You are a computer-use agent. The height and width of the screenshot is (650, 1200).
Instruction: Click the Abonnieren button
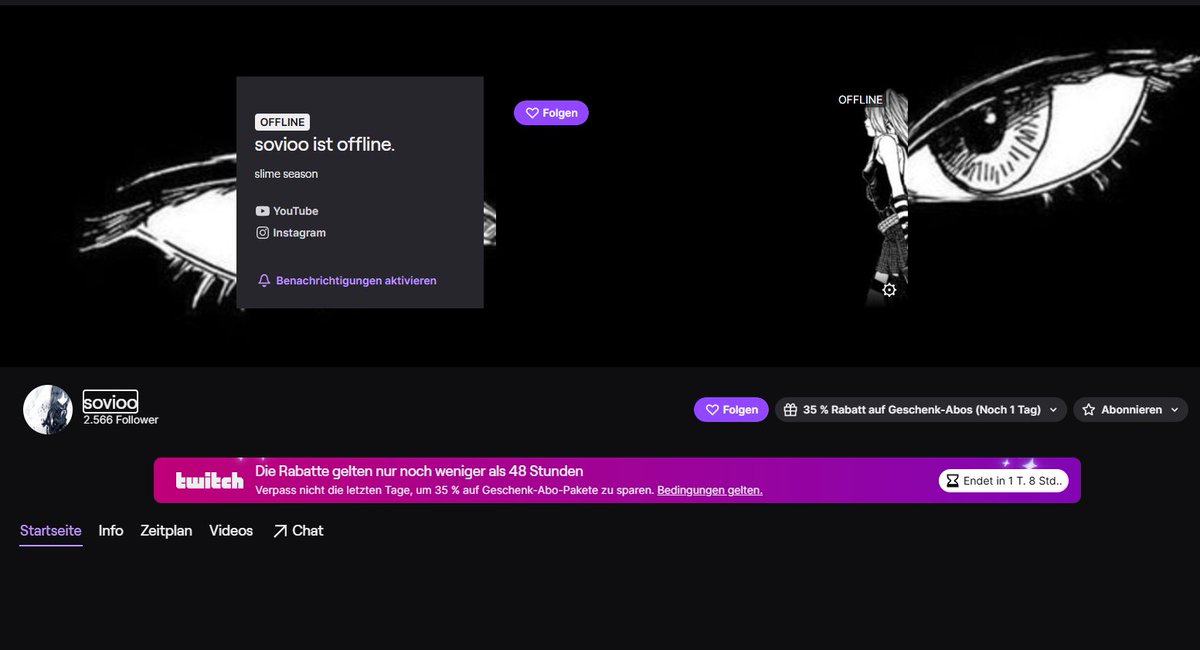[x=1130, y=410]
